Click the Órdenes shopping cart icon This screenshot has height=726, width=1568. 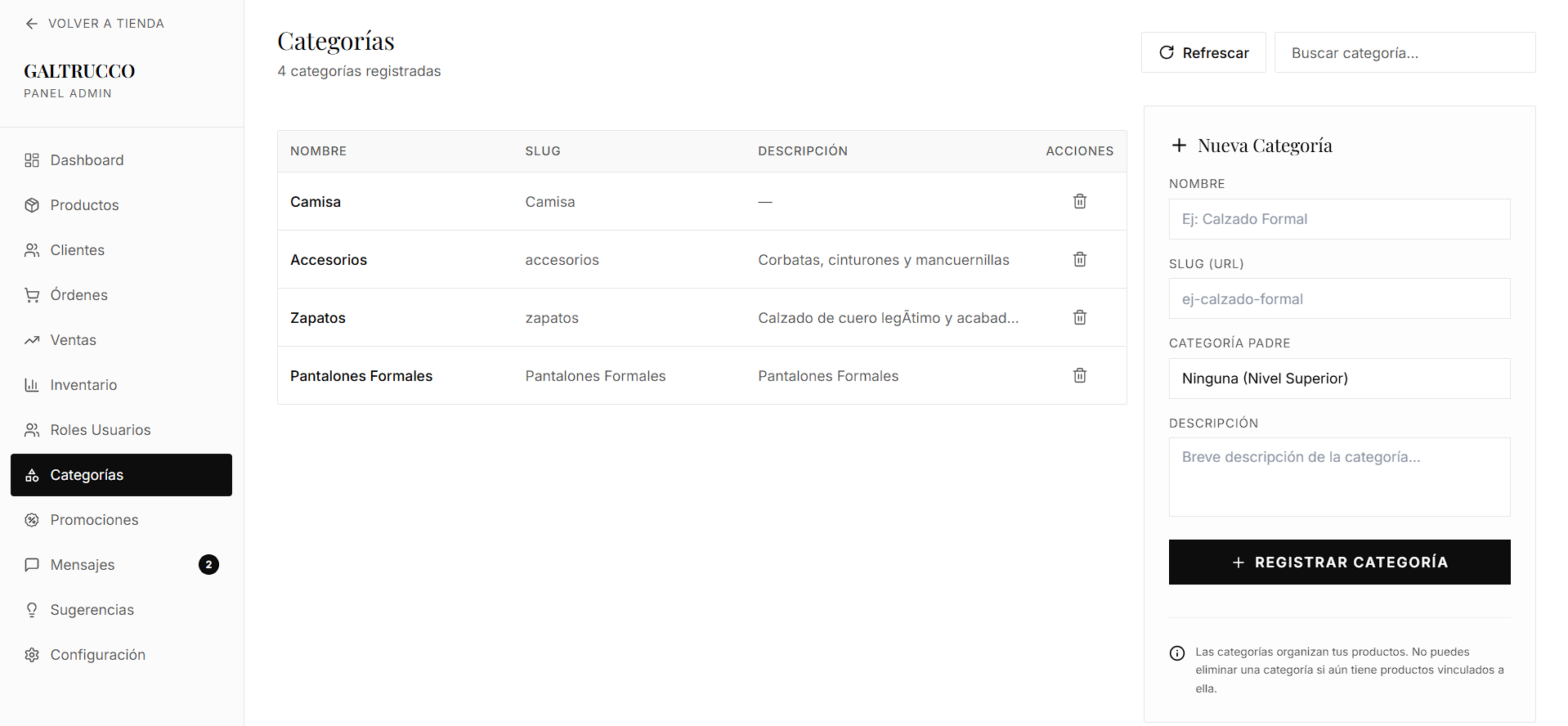click(32, 295)
